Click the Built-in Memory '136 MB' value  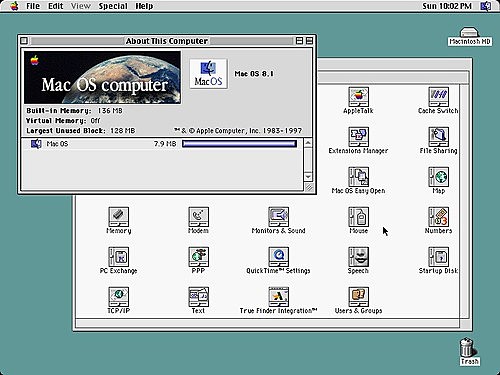tap(110, 111)
